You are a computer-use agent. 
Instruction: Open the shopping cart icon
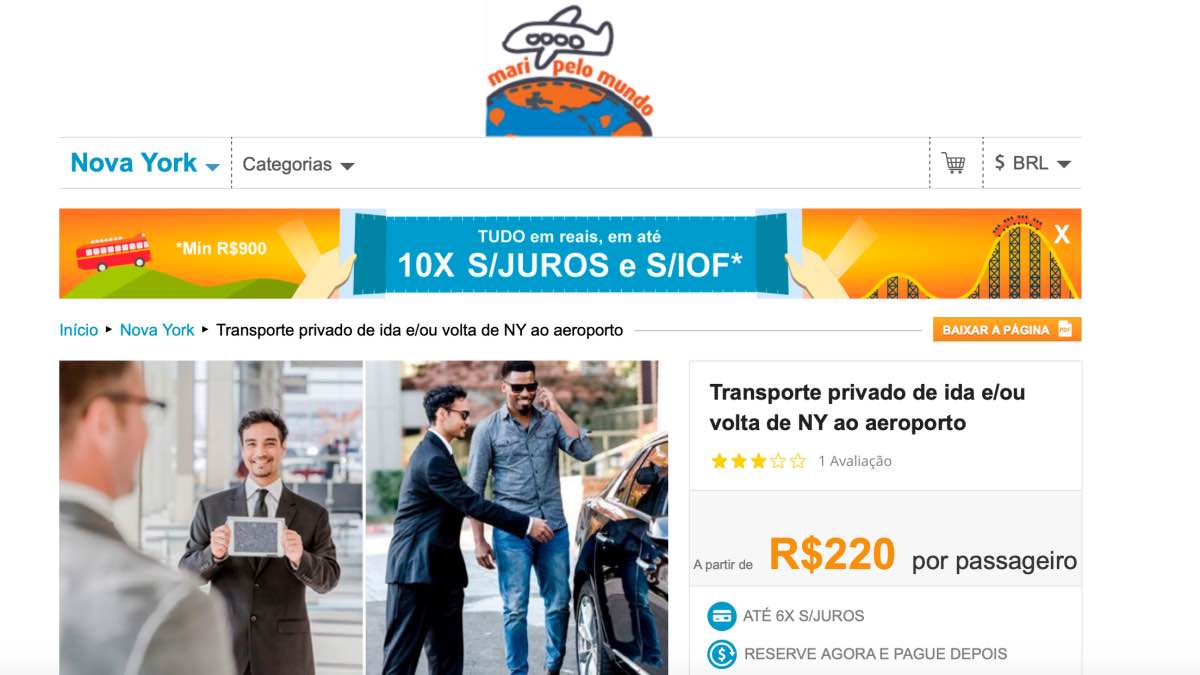pos(953,163)
